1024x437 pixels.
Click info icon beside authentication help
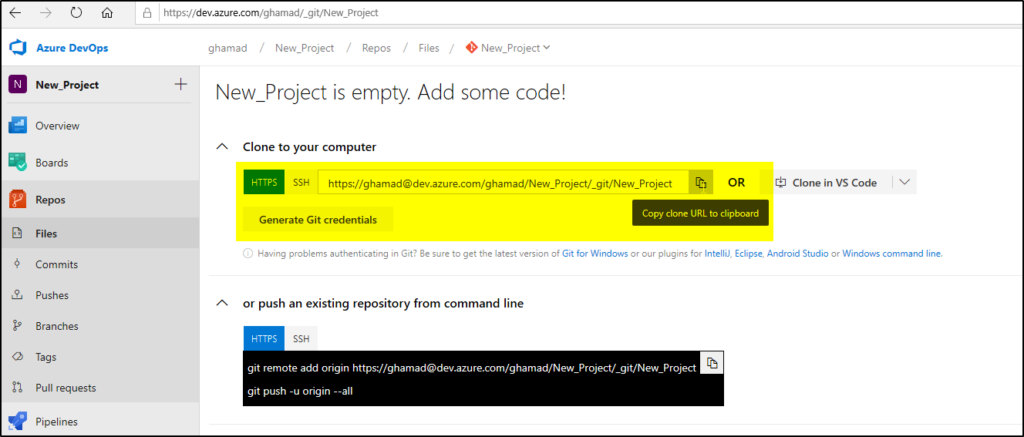click(248, 253)
